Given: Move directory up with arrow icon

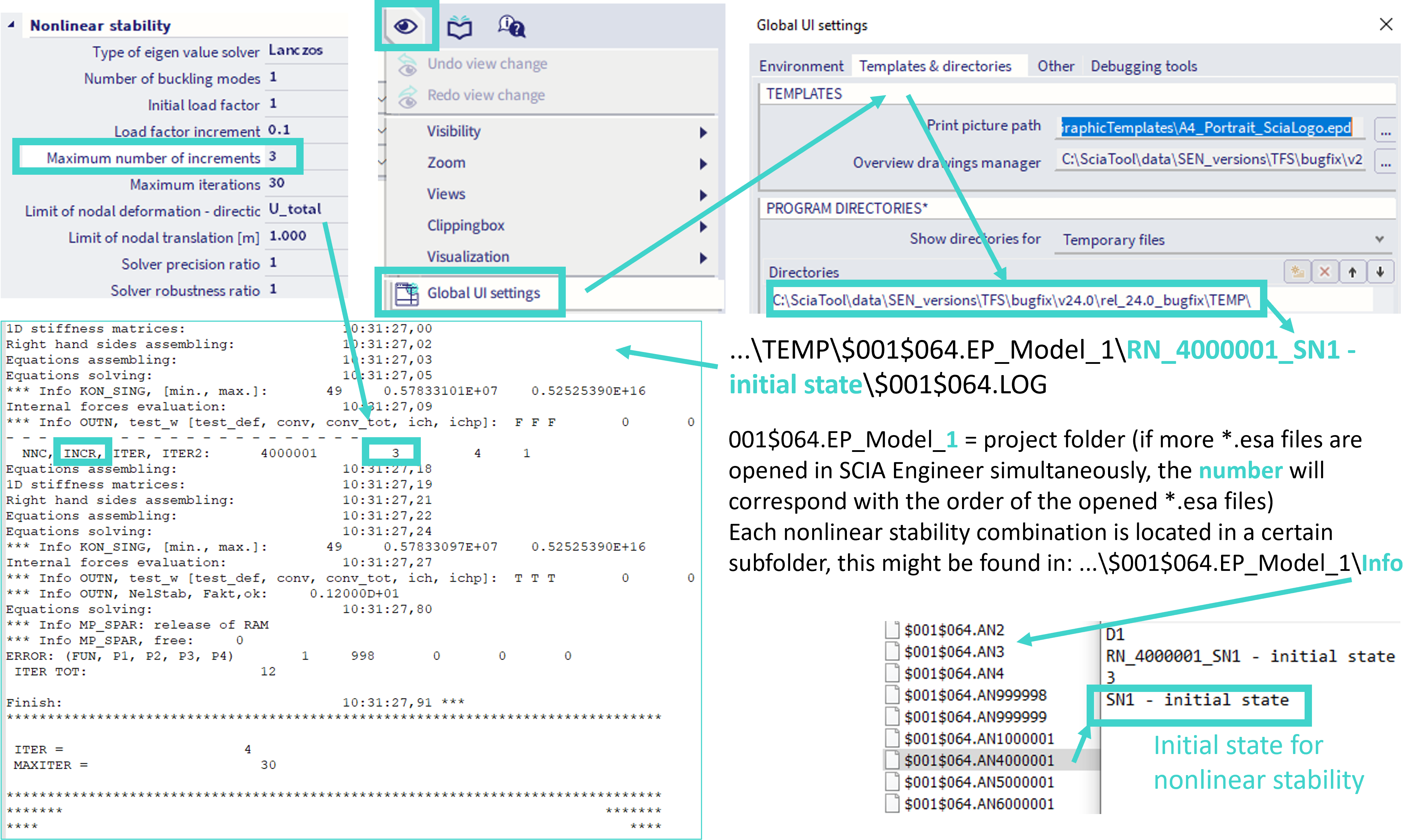Looking at the screenshot, I should pos(1352,272).
